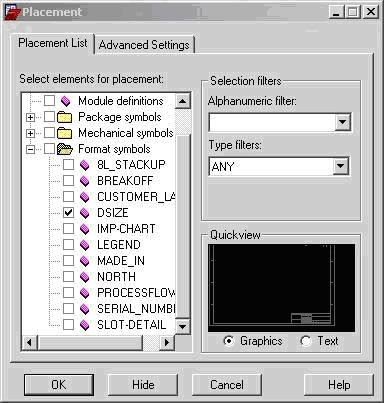Click the 8L_STACKUP symbol icon
The image size is (384, 403).
(x=85, y=165)
